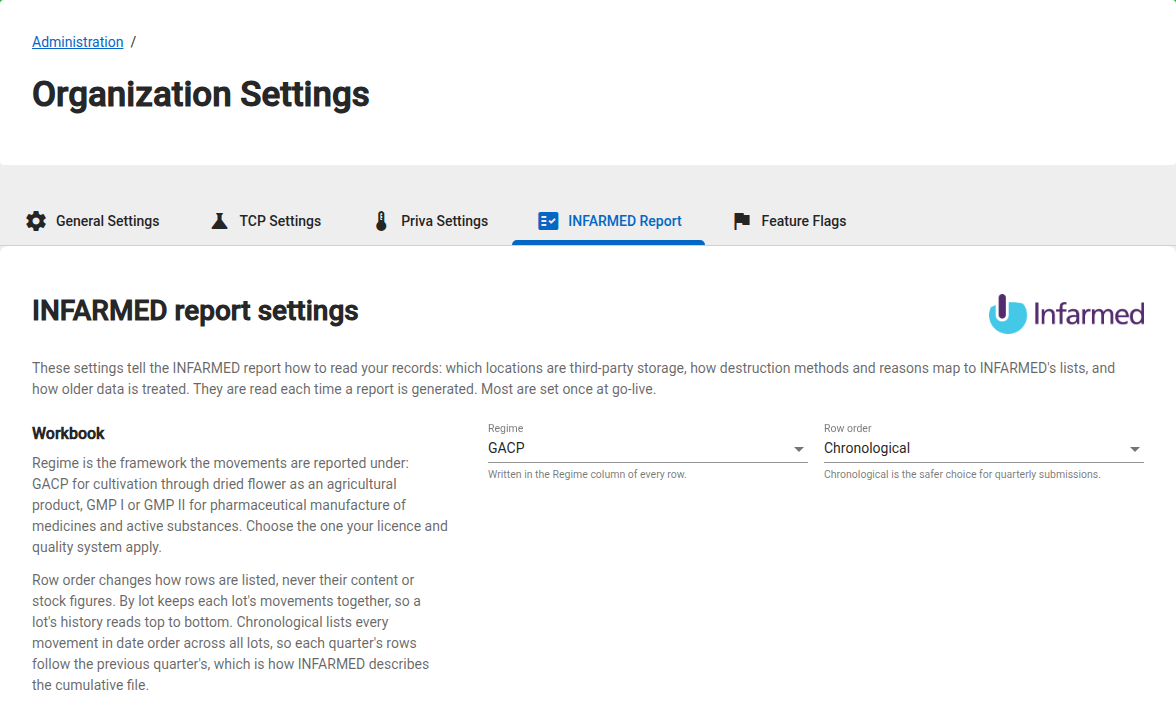Click the TCP Settings flask icon

(219, 221)
